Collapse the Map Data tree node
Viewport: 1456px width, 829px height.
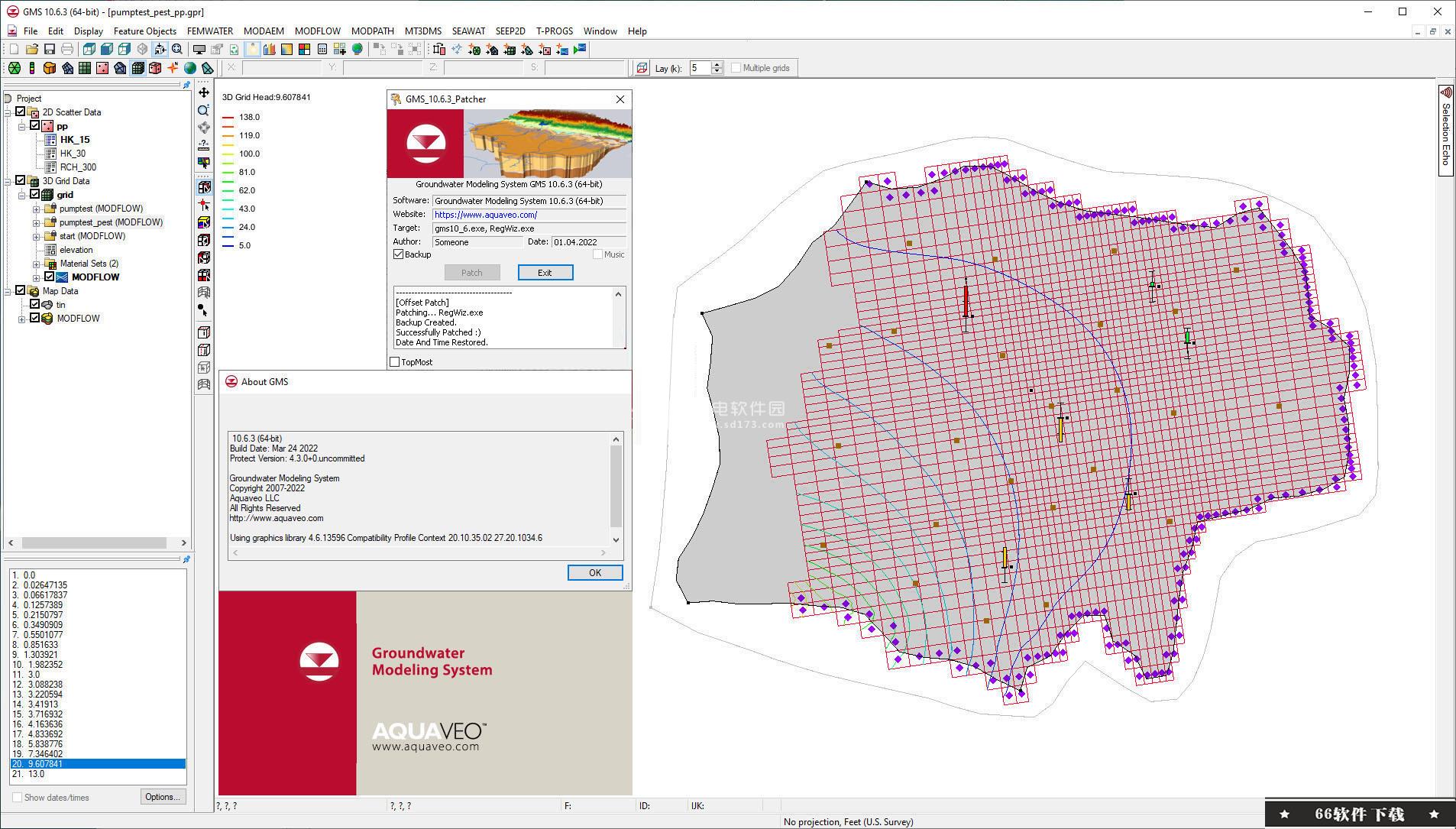point(8,291)
